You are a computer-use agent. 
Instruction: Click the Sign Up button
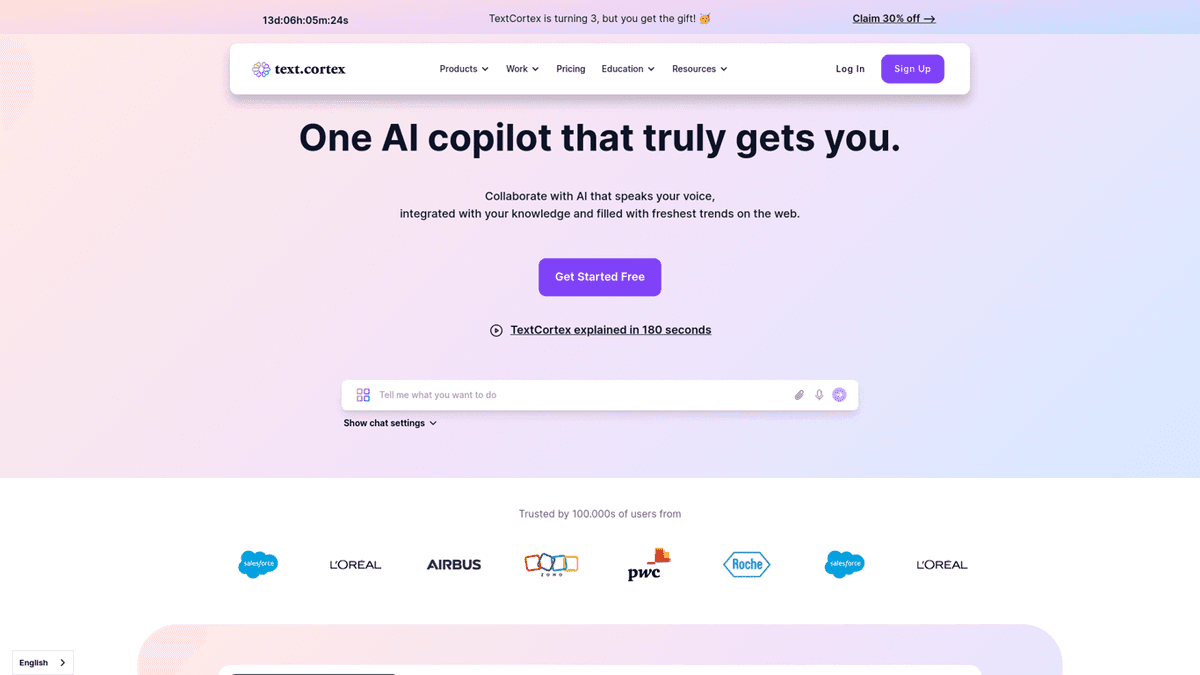[912, 69]
